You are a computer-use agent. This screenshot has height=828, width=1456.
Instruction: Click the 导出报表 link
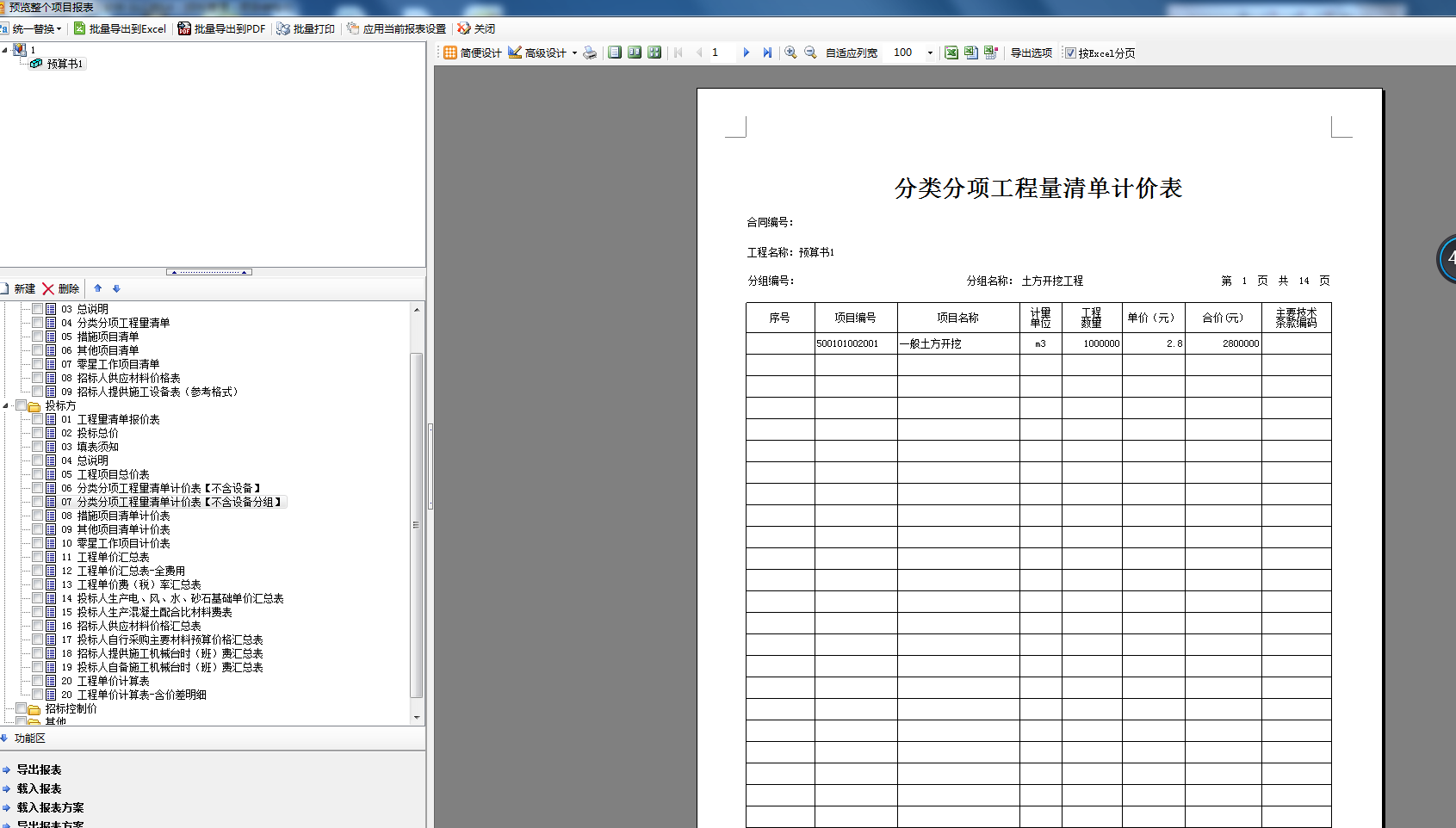(39, 769)
